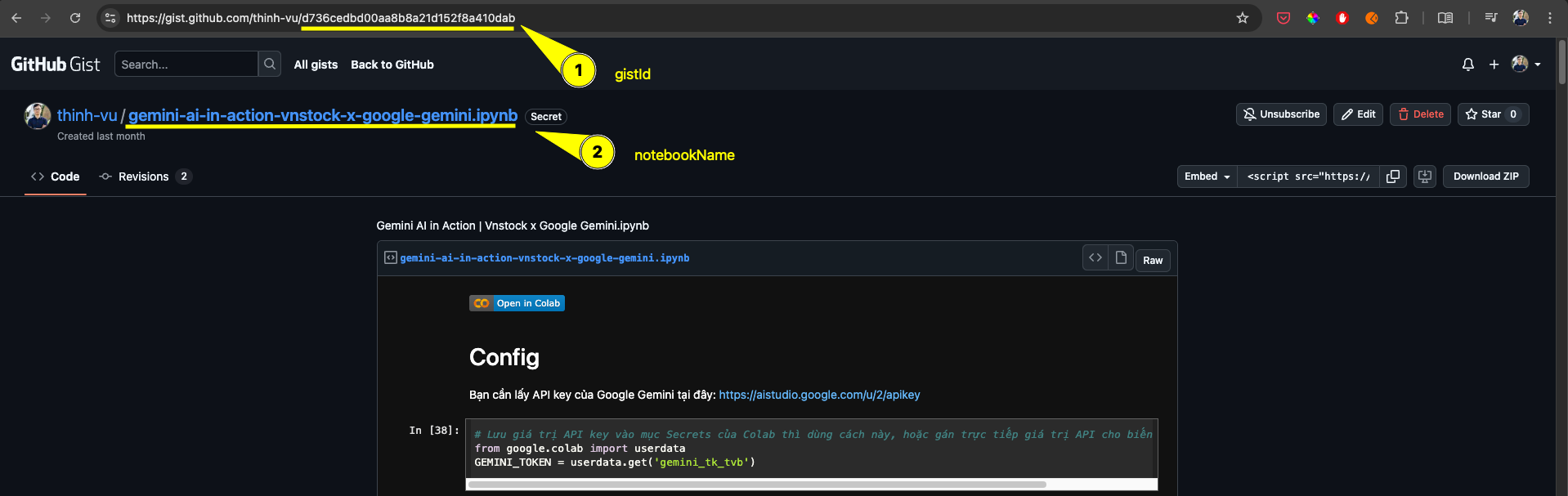Click the save gist to desktop icon
1568x496 pixels.
point(1425,177)
